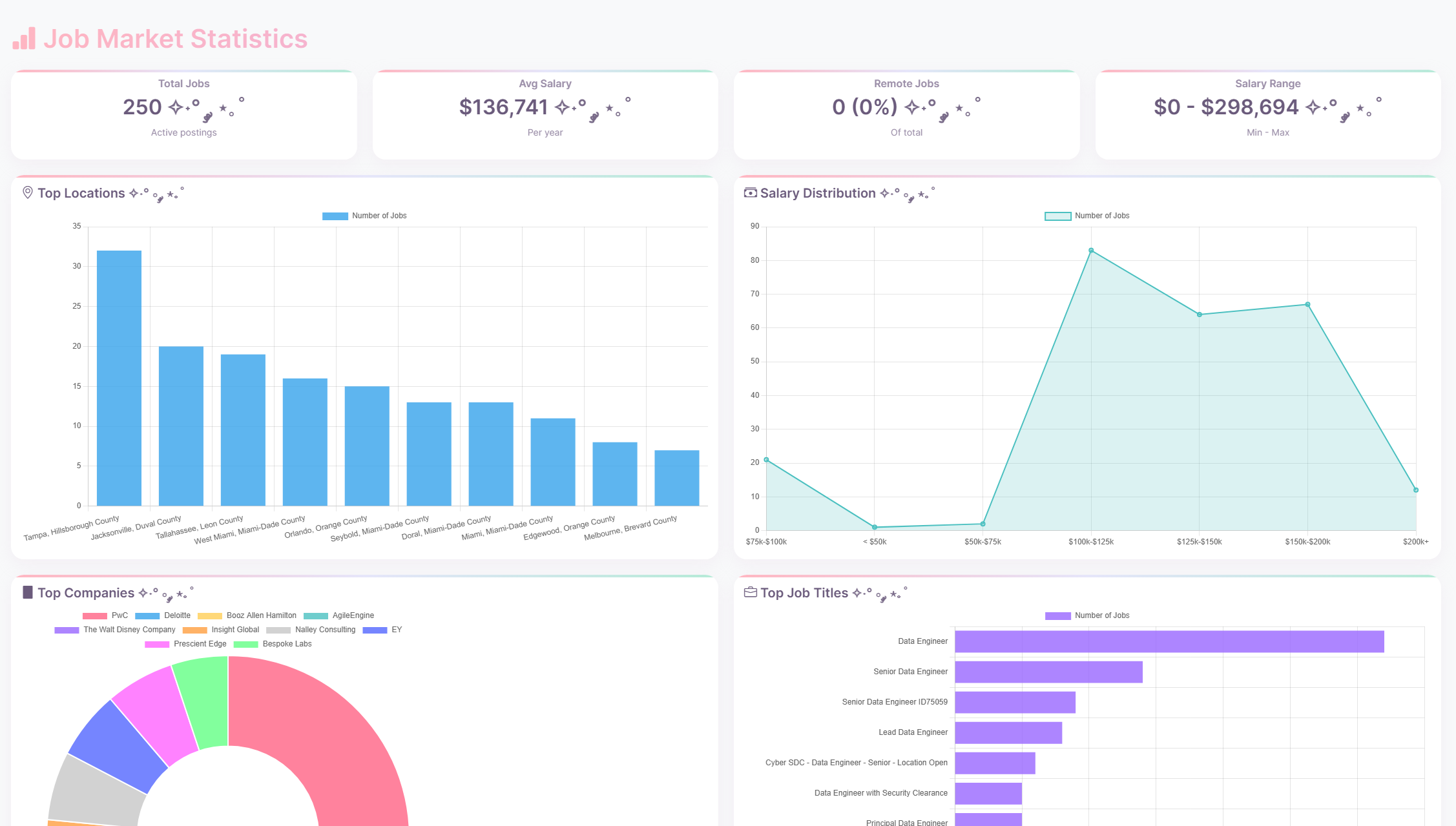The height and width of the screenshot is (826, 1456).
Task: Click the West Miami bar in Top Locations
Action: coord(305,442)
